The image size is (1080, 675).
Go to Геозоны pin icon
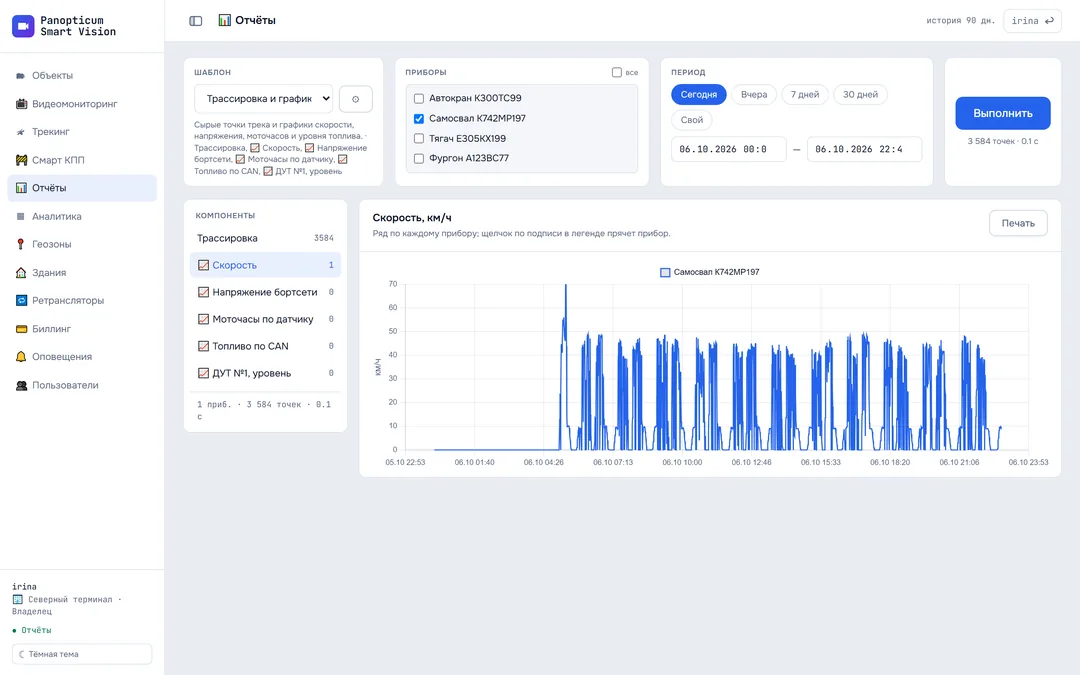click(21, 244)
